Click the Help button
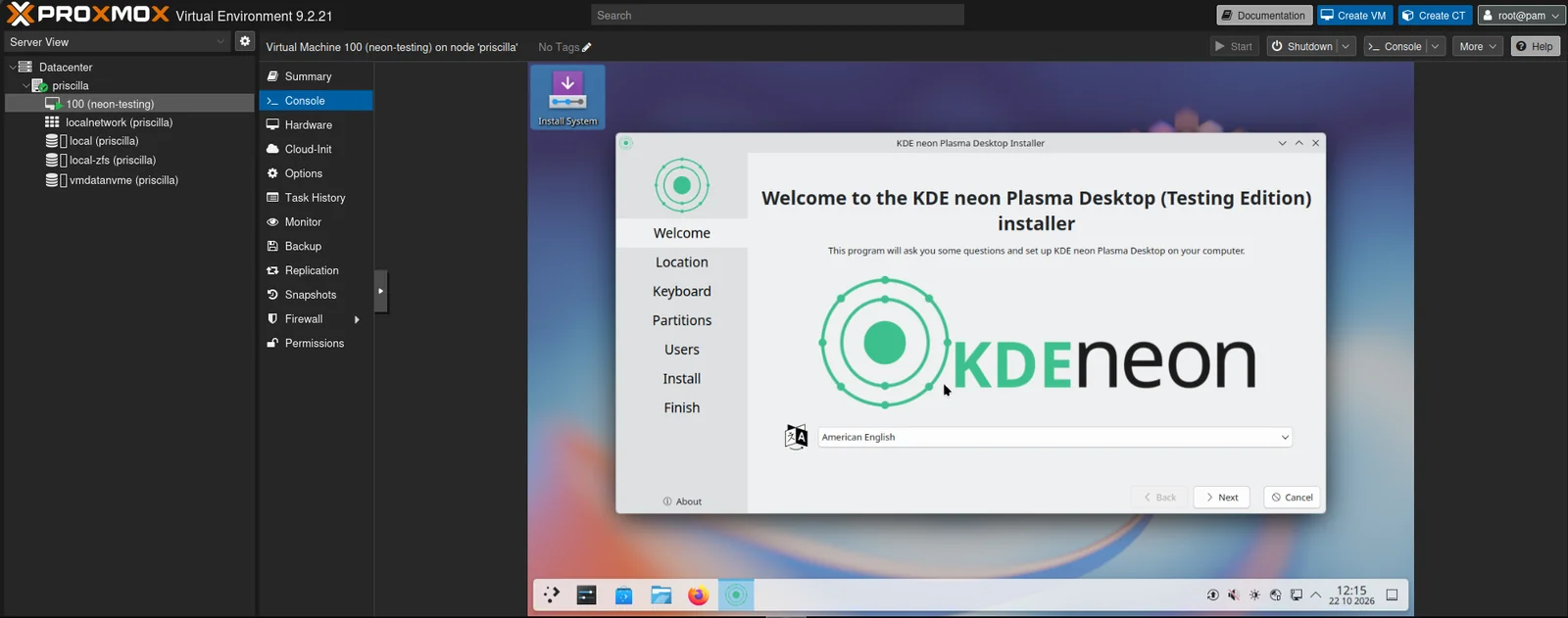The image size is (1568, 618). click(1535, 46)
